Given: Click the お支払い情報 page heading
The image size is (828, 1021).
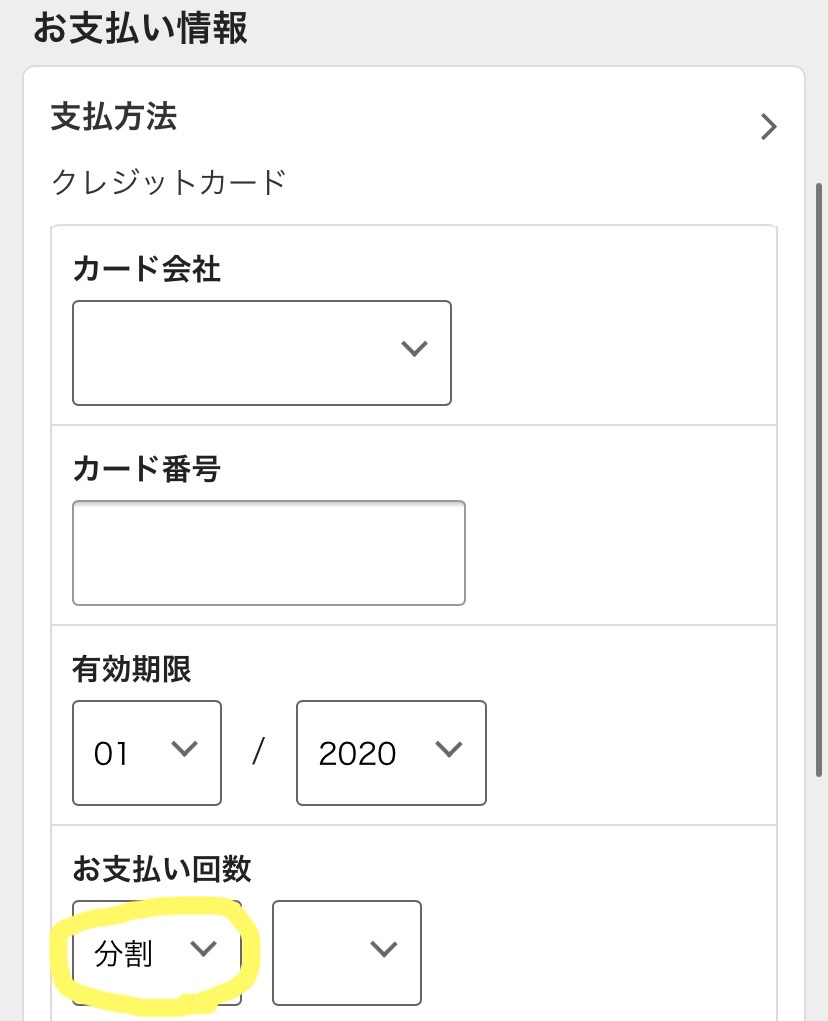Looking at the screenshot, I should [x=140, y=28].
